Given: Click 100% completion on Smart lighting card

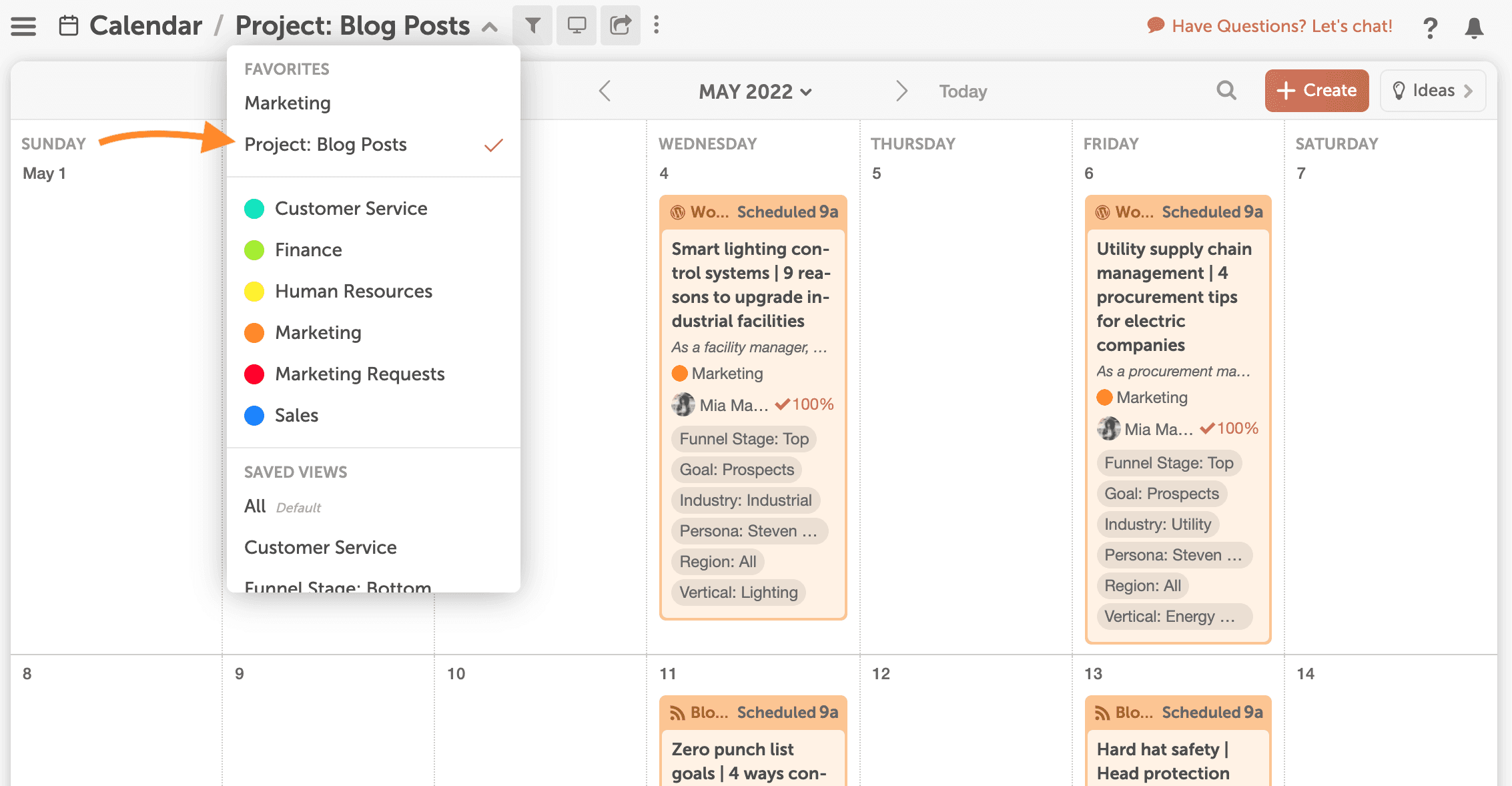Looking at the screenshot, I should (805, 404).
